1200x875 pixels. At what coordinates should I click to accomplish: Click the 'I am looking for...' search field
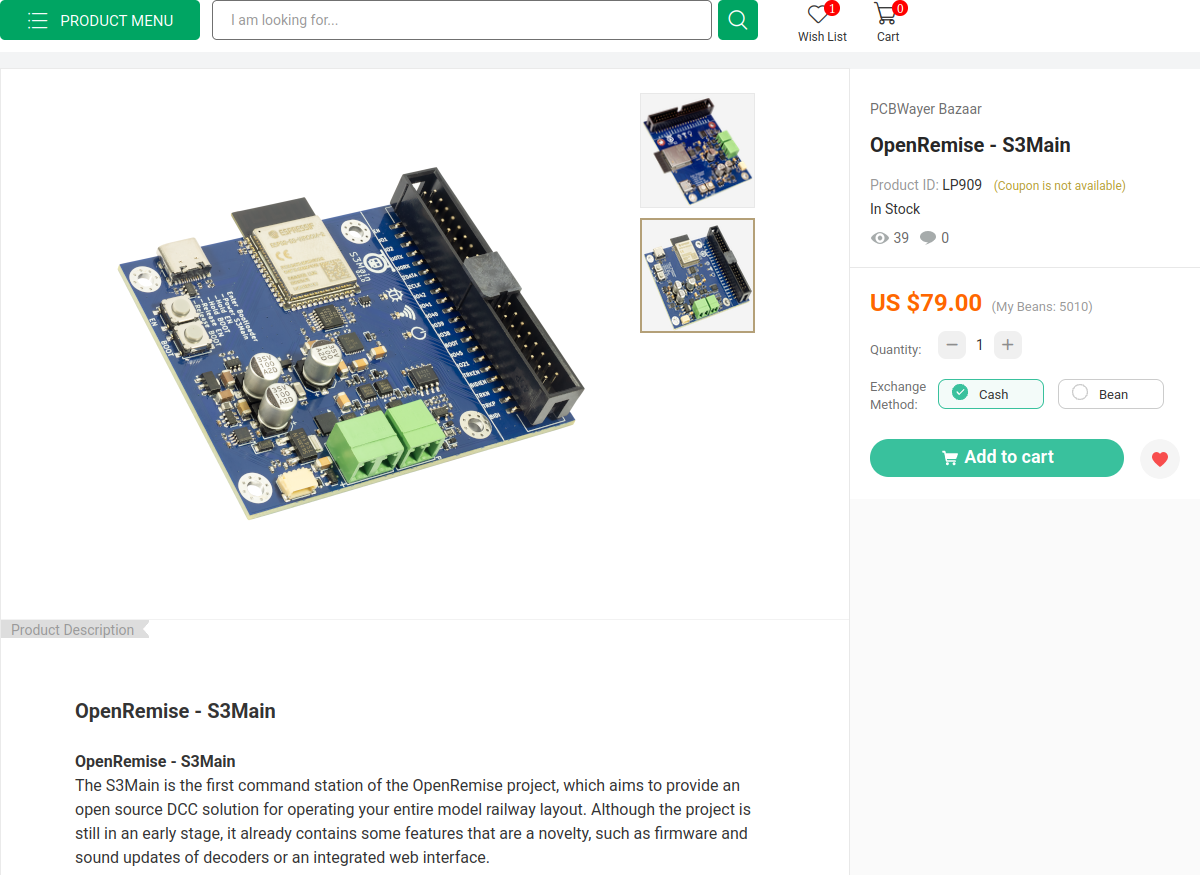point(462,20)
